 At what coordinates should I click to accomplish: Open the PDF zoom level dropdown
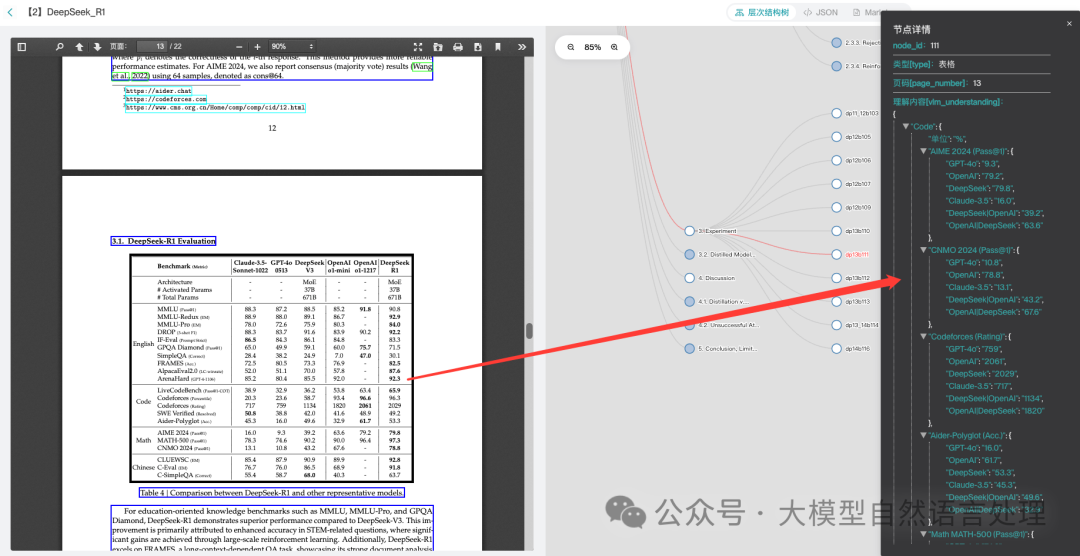(x=292, y=47)
